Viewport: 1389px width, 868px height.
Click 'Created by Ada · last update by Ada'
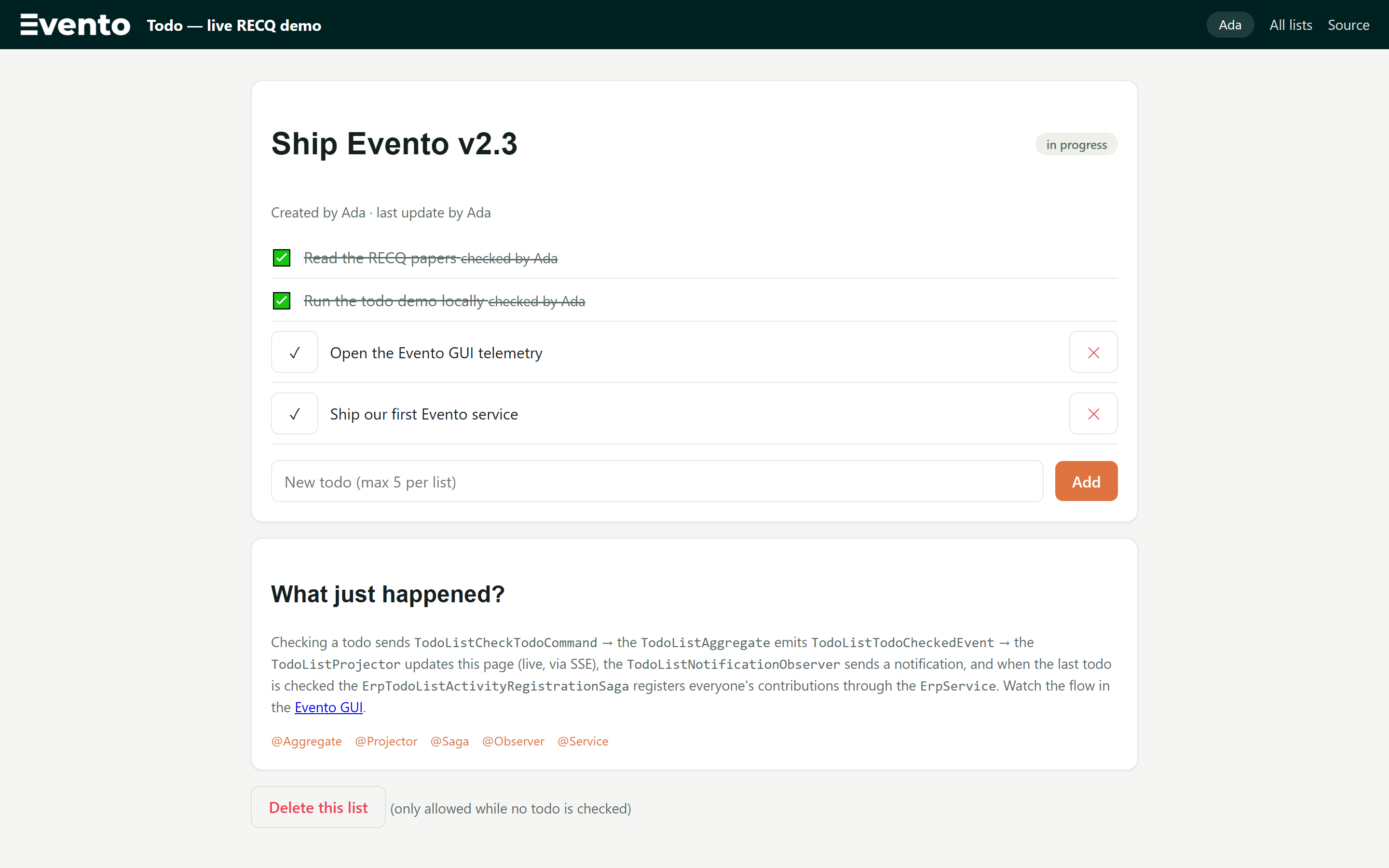tap(381, 212)
